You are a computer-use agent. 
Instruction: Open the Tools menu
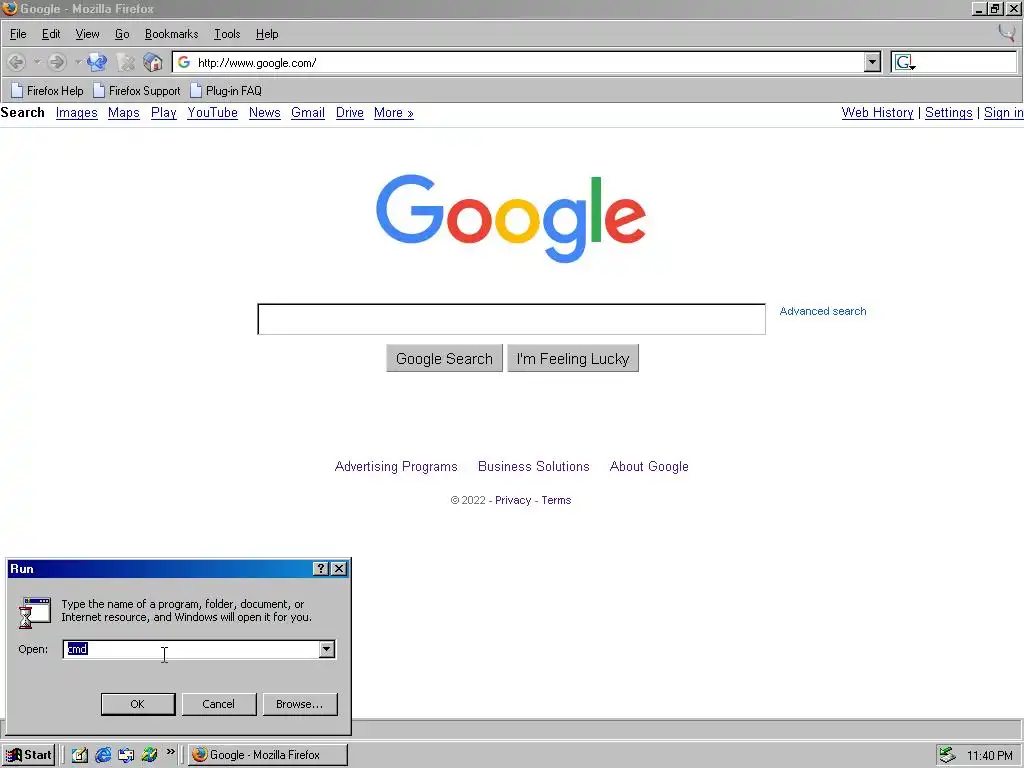pyautogui.click(x=227, y=34)
